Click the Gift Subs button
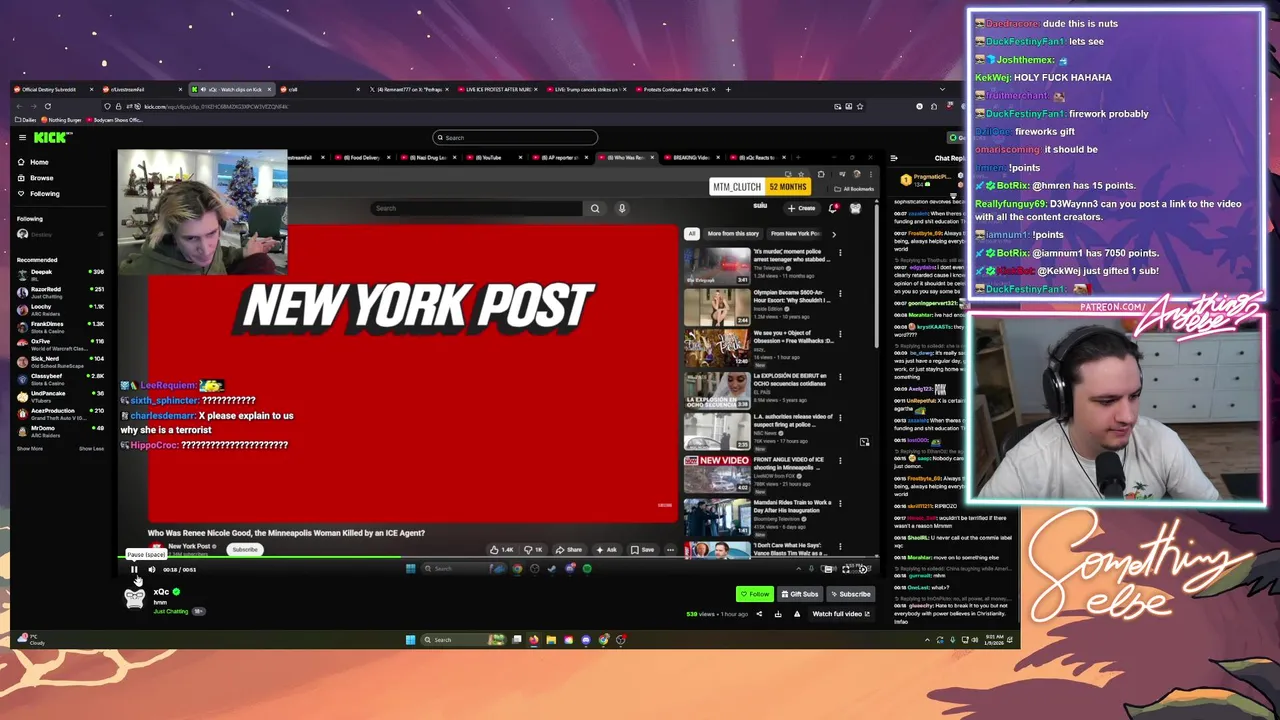 pos(799,594)
